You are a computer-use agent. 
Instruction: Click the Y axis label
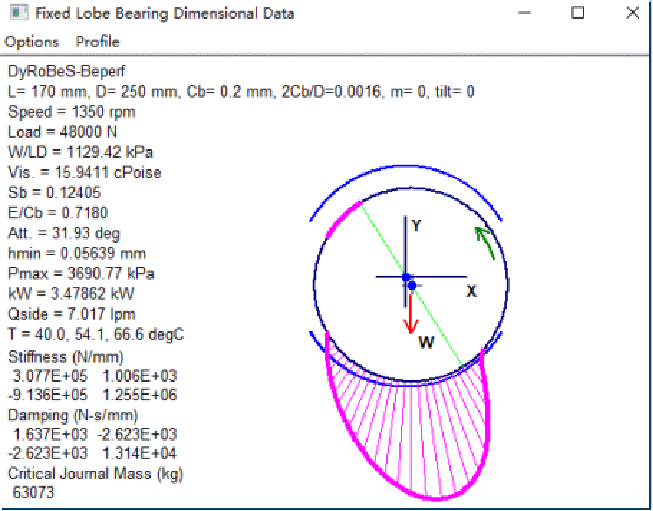416,227
